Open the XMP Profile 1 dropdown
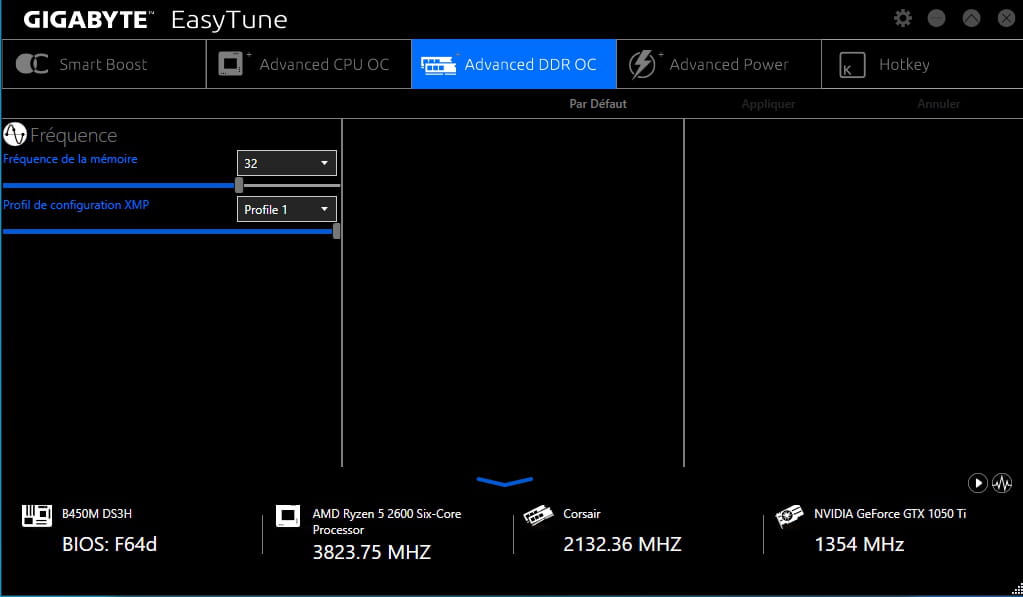The image size is (1023, 597). (287, 209)
